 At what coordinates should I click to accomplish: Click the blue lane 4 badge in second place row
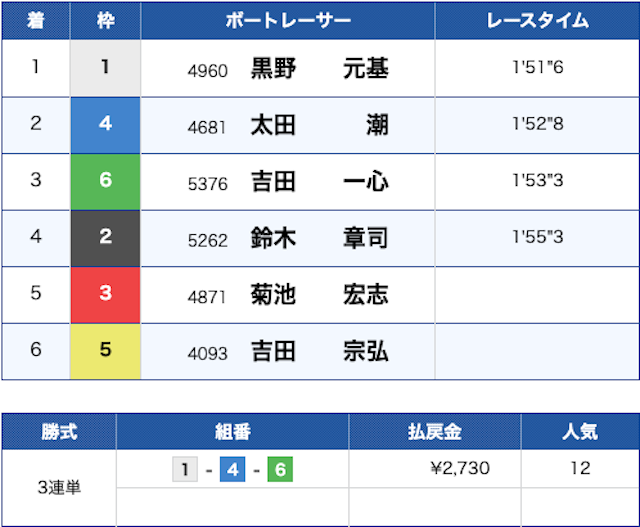105,125
